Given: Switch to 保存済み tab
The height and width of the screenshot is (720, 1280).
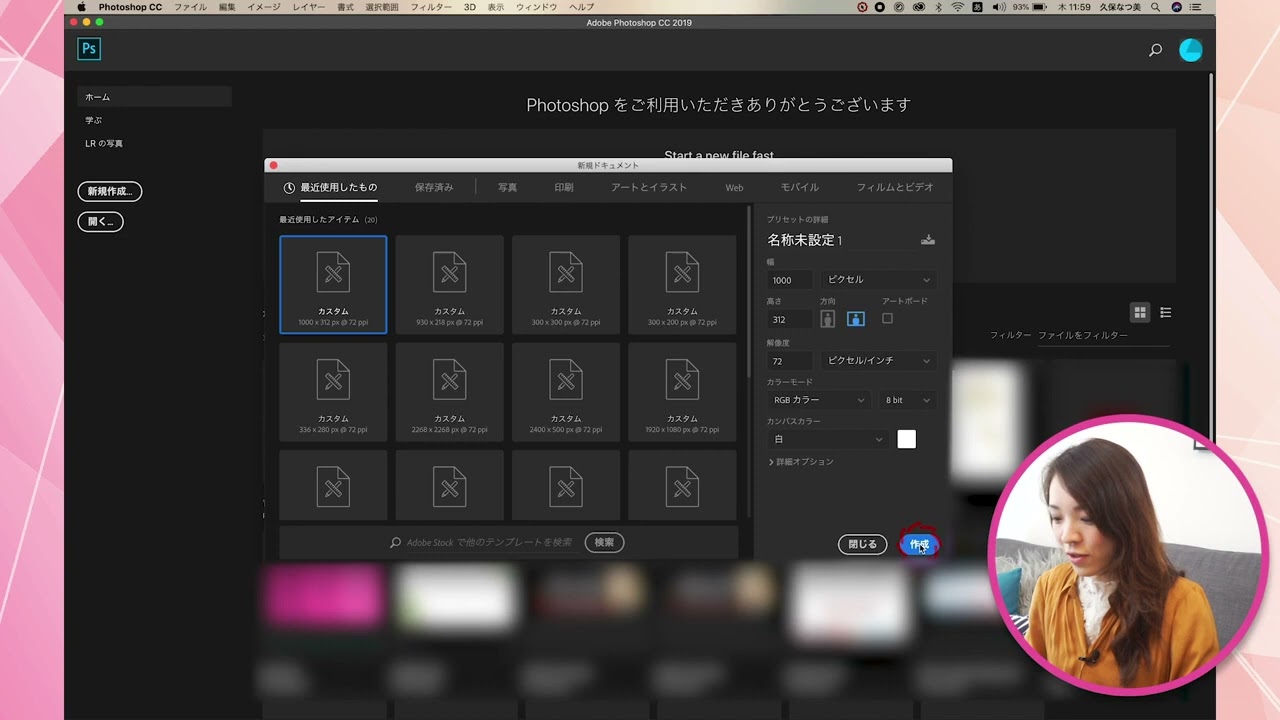Looking at the screenshot, I should coord(434,188).
